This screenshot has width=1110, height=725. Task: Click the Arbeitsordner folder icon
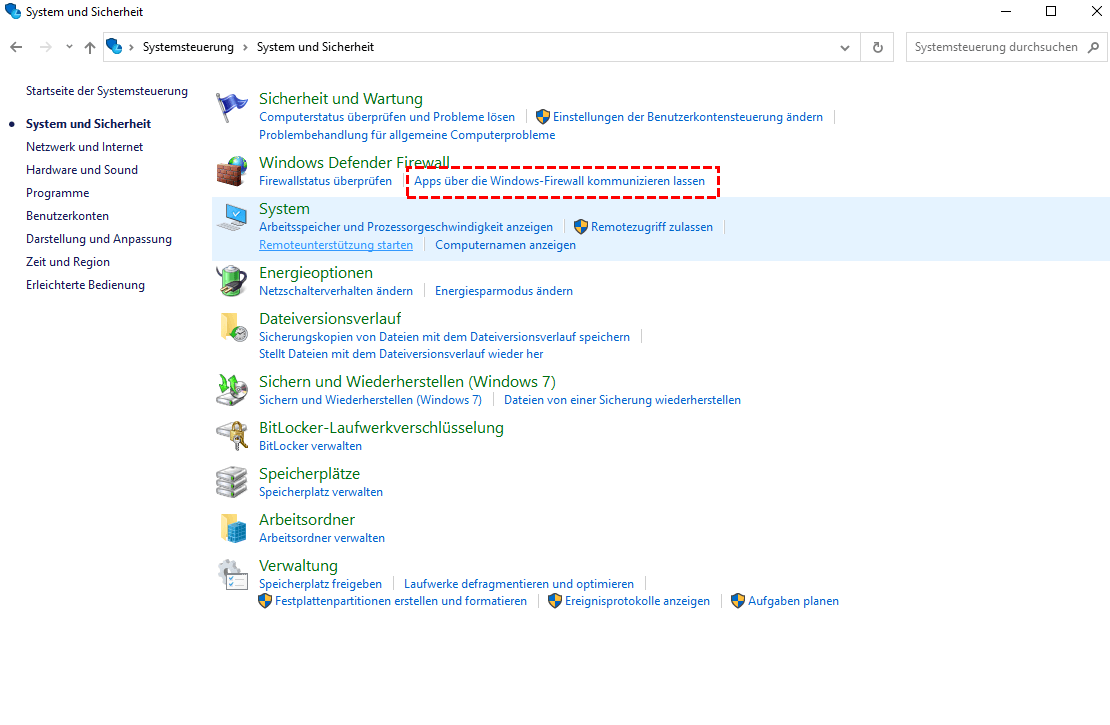click(x=232, y=528)
